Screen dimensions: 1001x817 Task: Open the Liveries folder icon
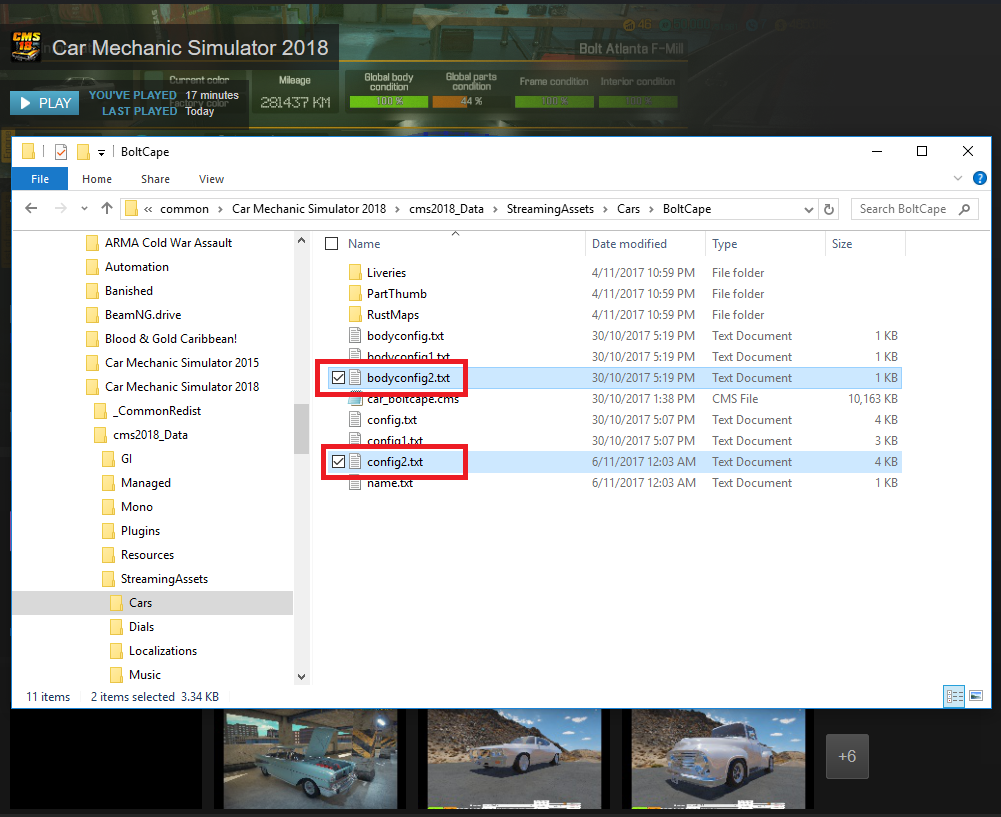(x=356, y=273)
